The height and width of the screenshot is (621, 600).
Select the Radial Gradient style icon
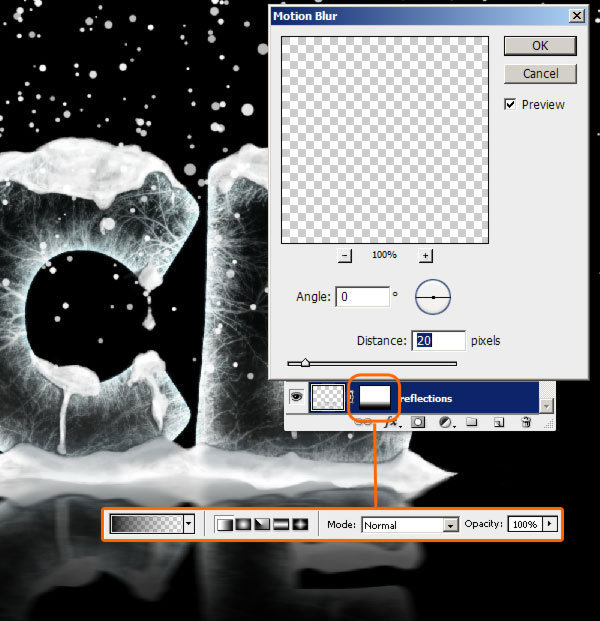point(243,524)
